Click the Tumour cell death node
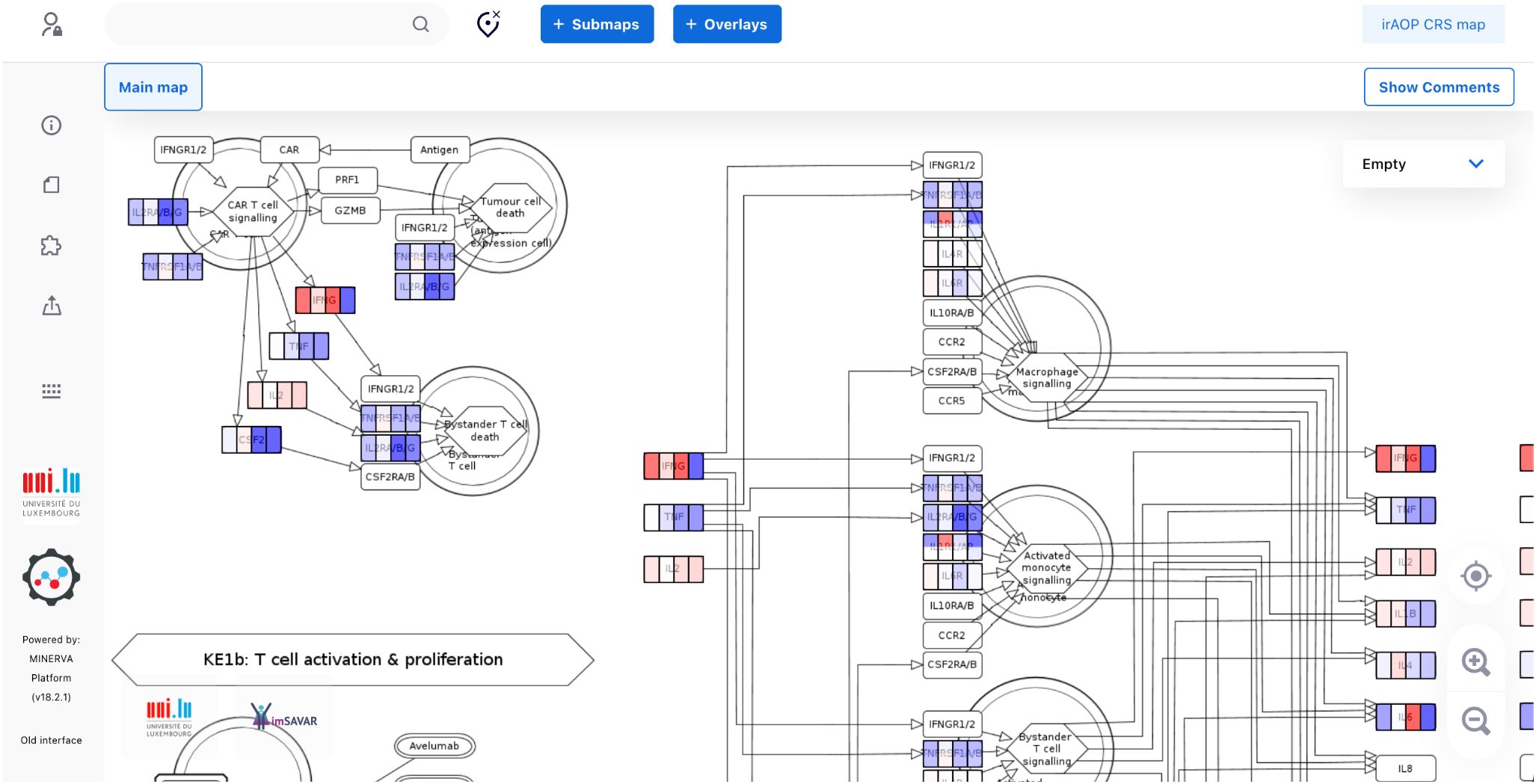 pos(511,207)
